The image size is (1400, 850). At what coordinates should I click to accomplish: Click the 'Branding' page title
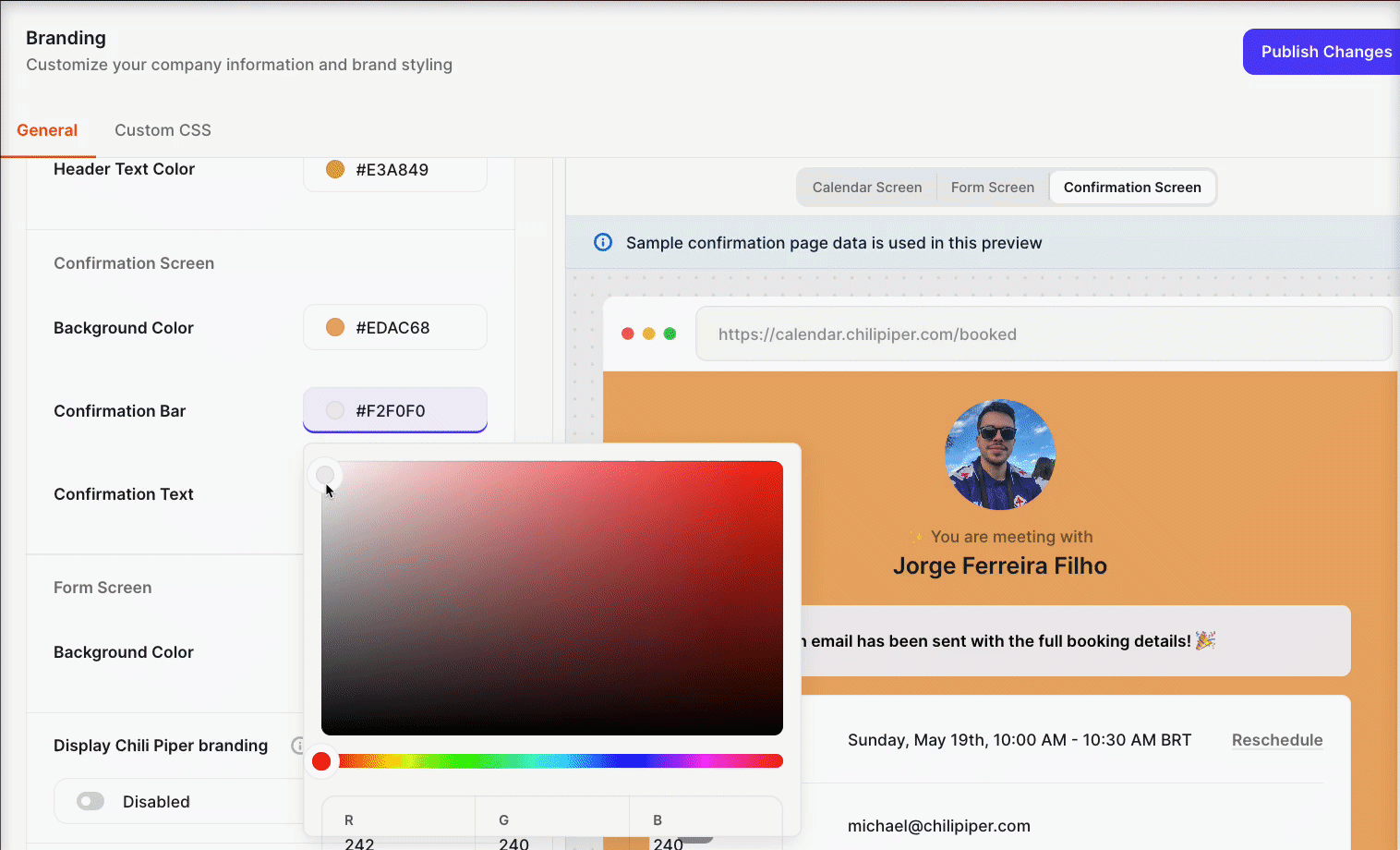(66, 38)
